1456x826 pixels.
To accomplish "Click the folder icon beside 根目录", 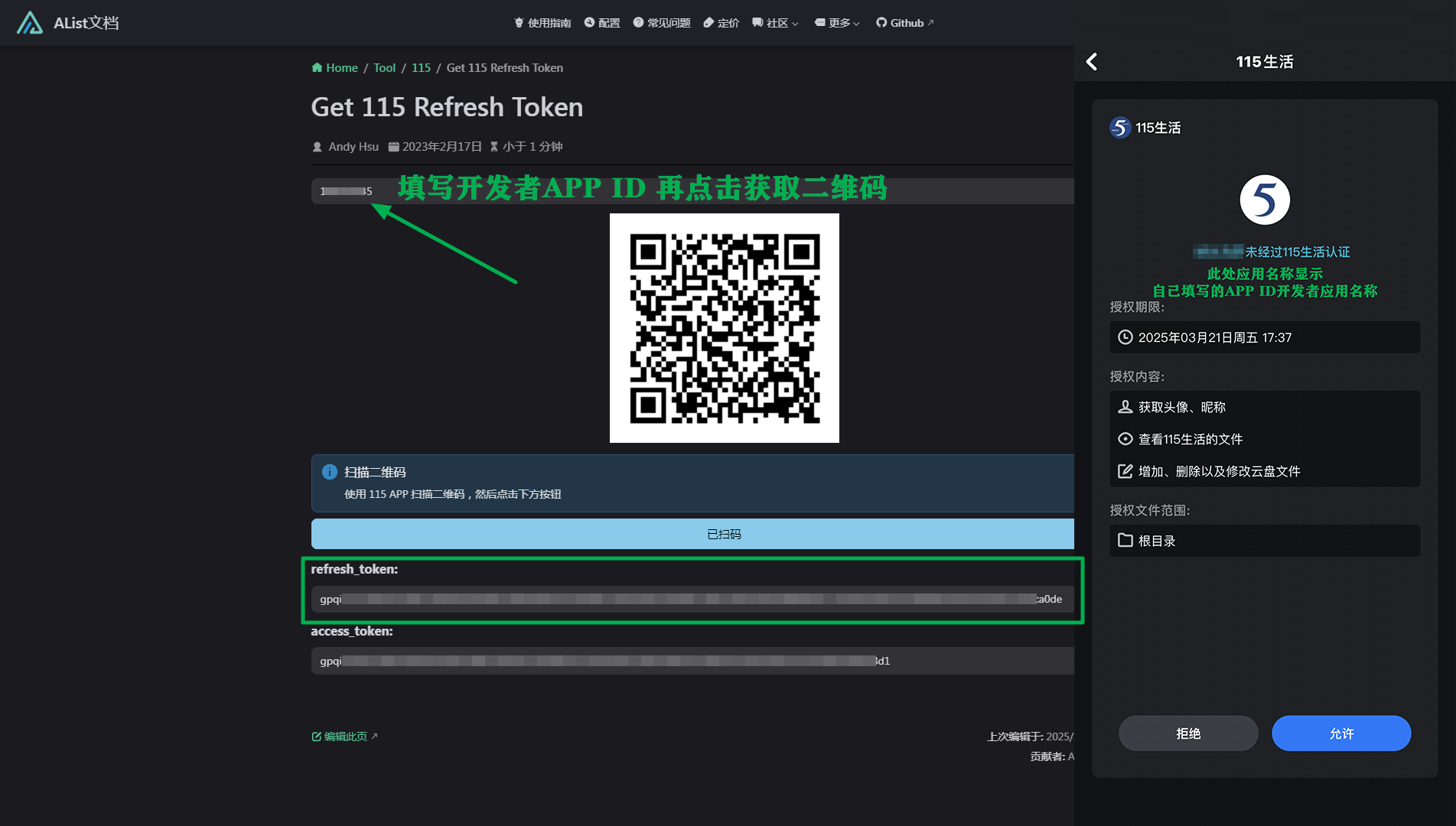I will click(x=1125, y=541).
